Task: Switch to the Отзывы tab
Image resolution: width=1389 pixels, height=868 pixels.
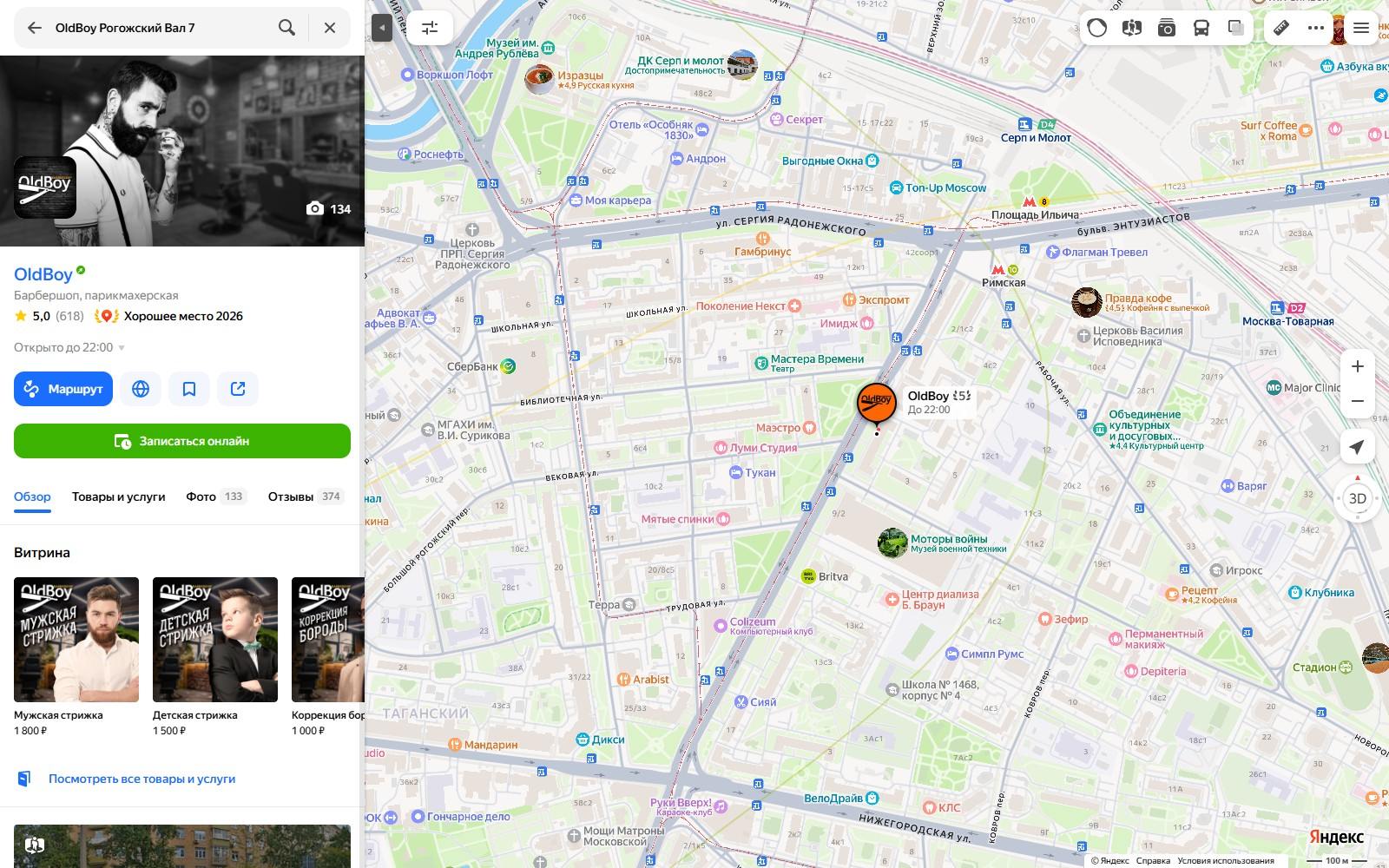Action: (306, 496)
